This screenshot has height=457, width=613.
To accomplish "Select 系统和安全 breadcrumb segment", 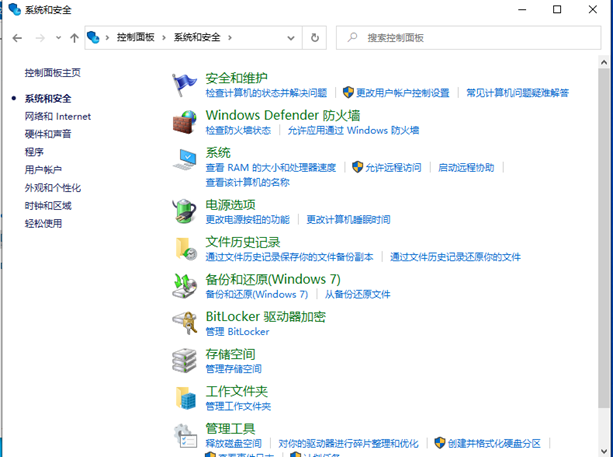I will pyautogui.click(x=197, y=38).
